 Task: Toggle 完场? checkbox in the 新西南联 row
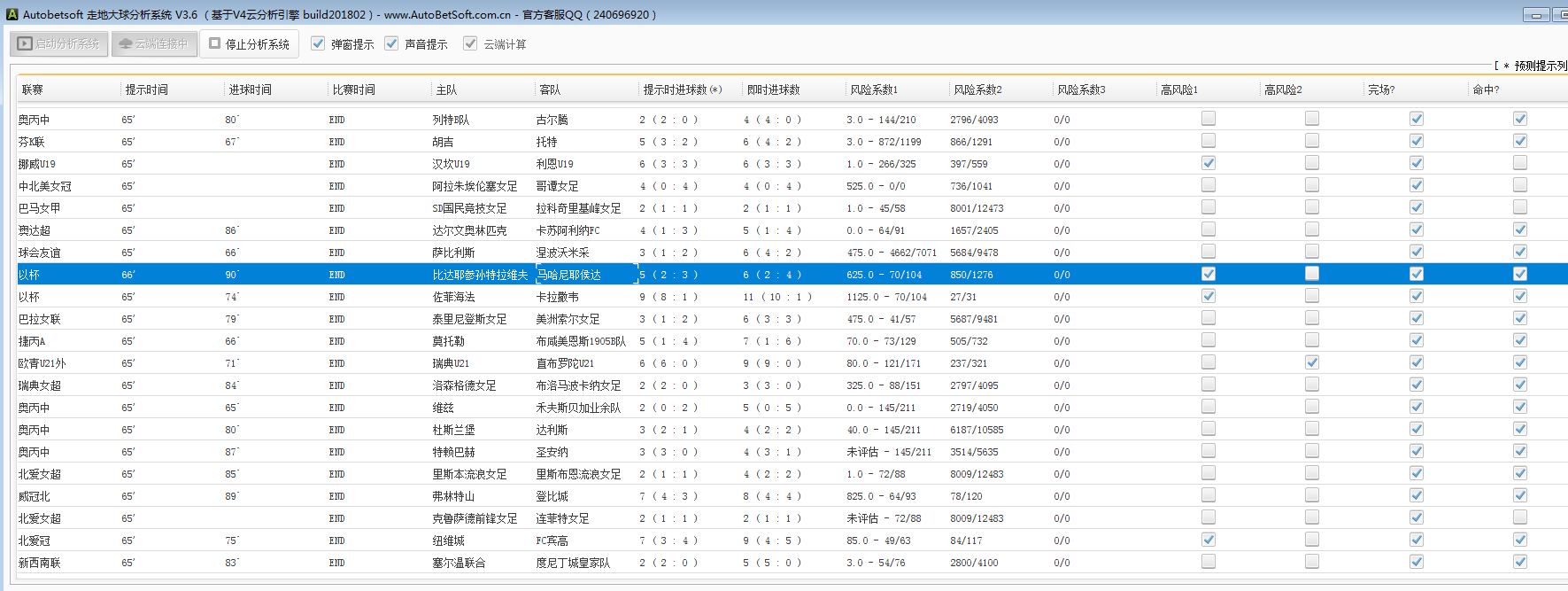tap(1417, 562)
